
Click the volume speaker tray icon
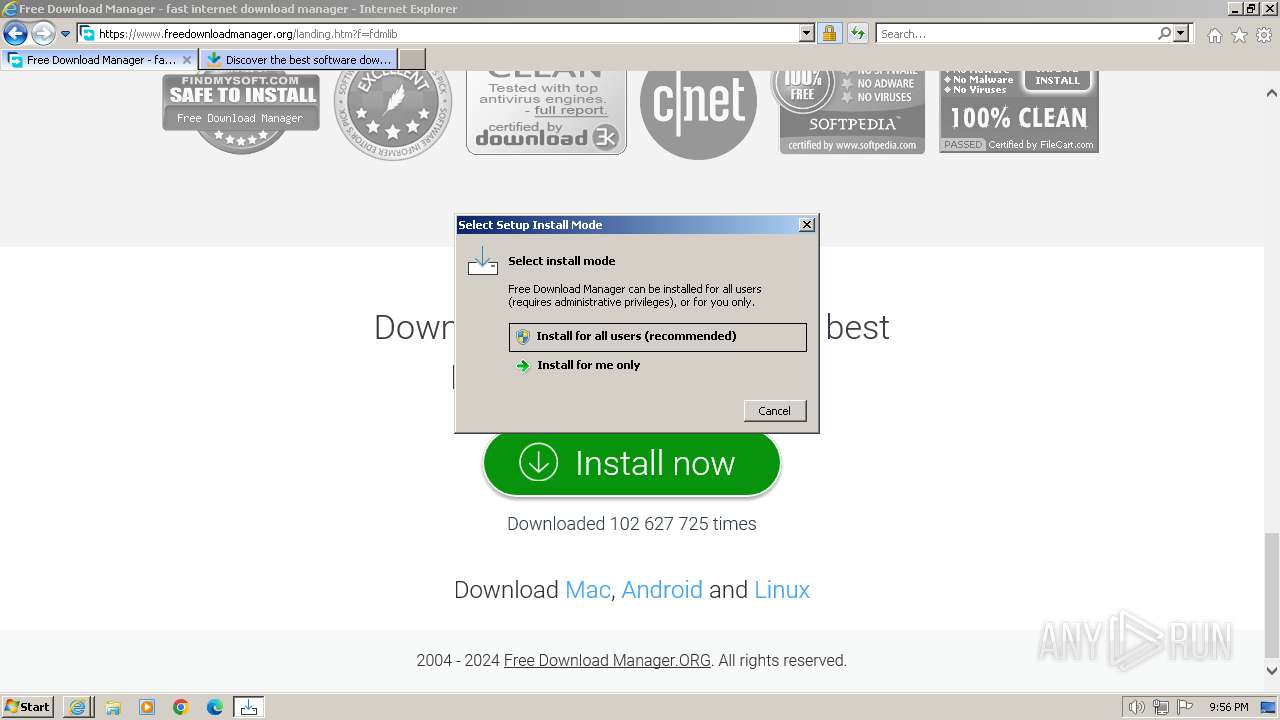click(x=1137, y=707)
